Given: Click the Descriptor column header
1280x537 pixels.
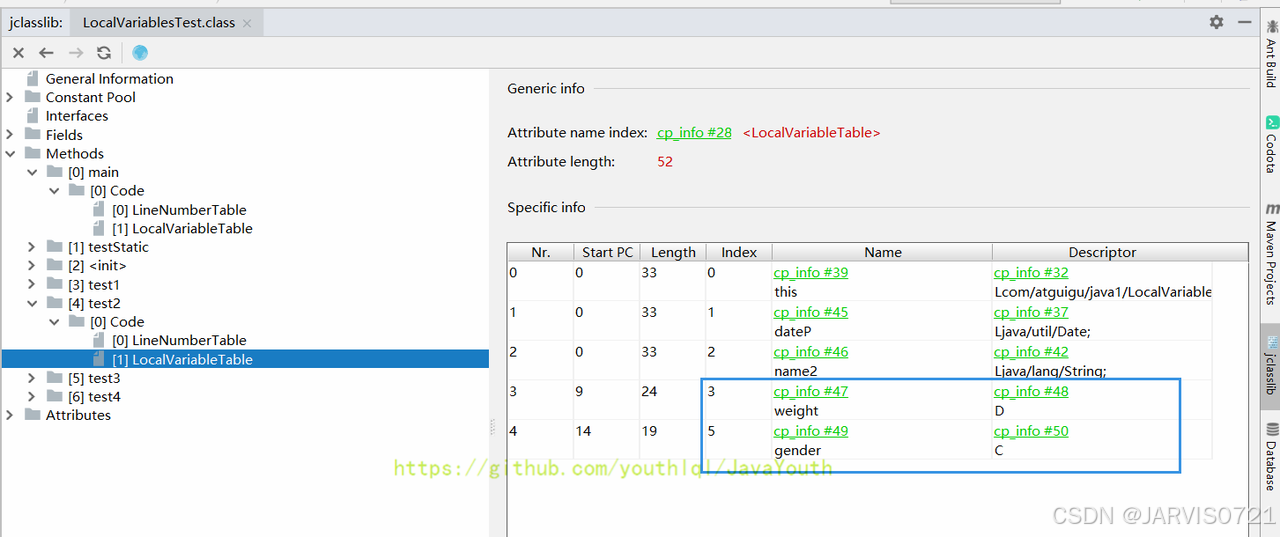Looking at the screenshot, I should [x=1102, y=252].
